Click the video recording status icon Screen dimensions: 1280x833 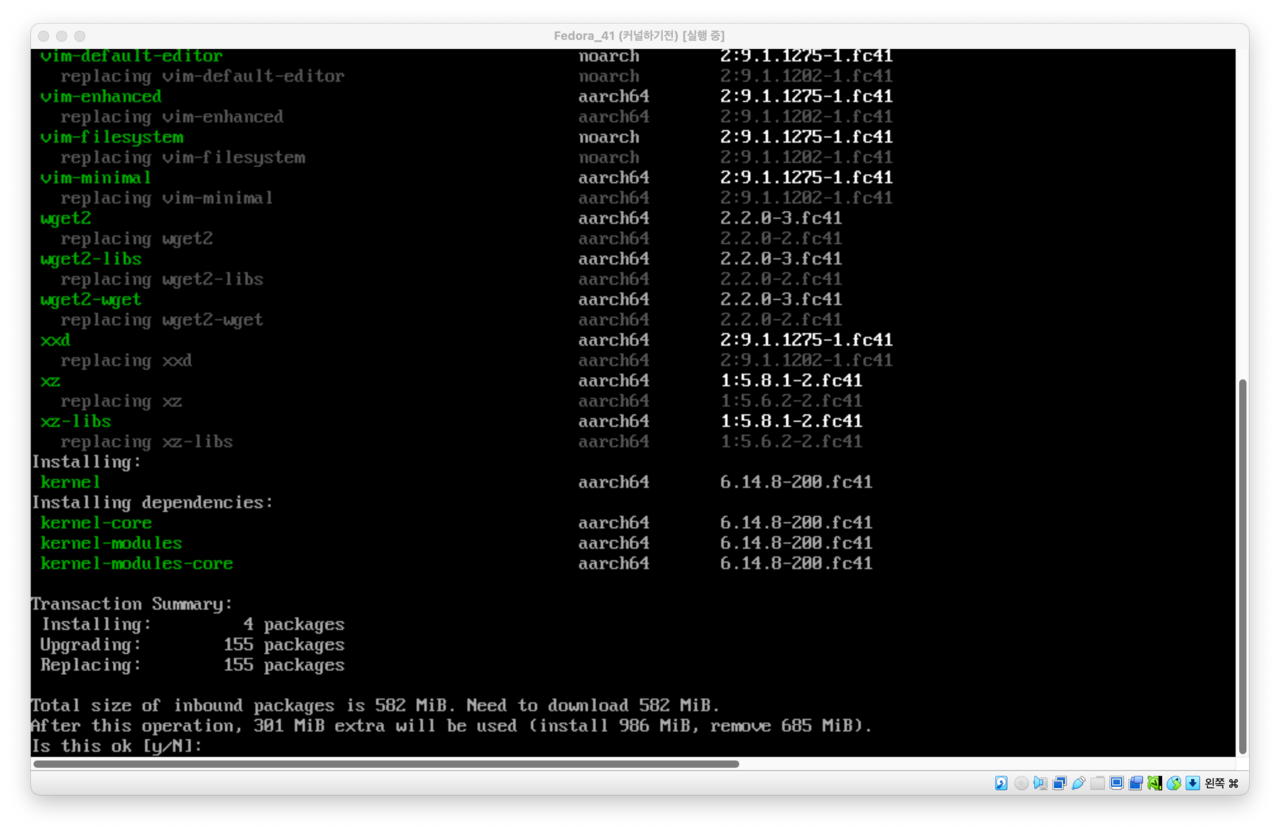[1135, 783]
